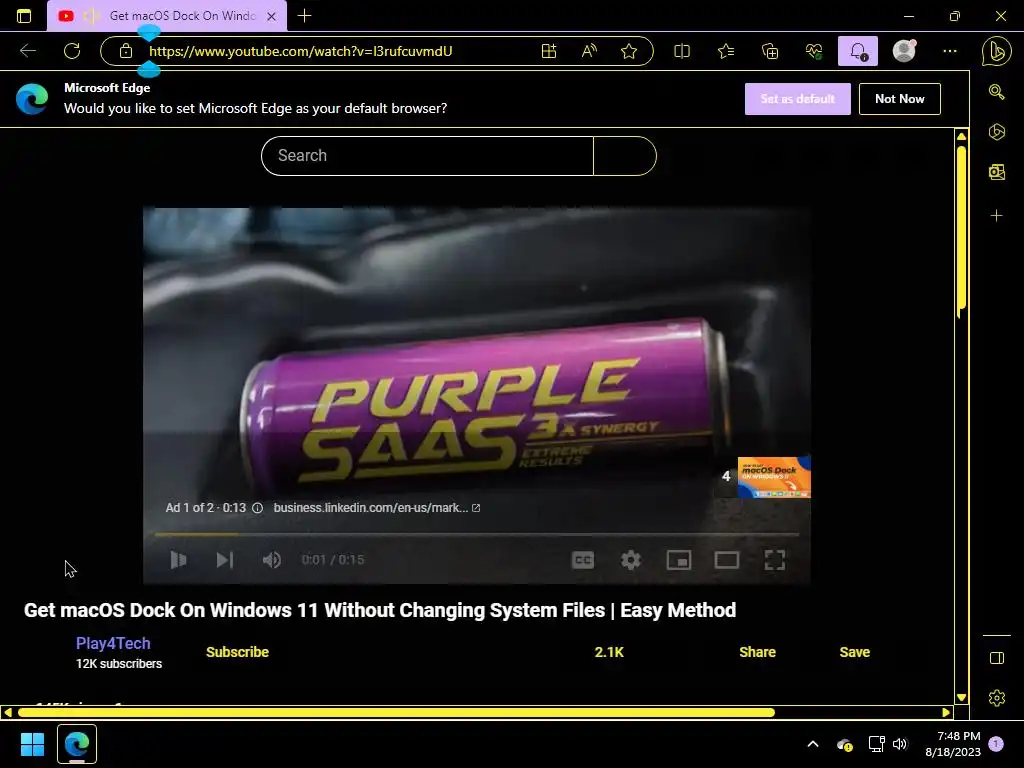This screenshot has width=1024, height=768.
Task: Open the Favorites list
Action: pos(726,51)
